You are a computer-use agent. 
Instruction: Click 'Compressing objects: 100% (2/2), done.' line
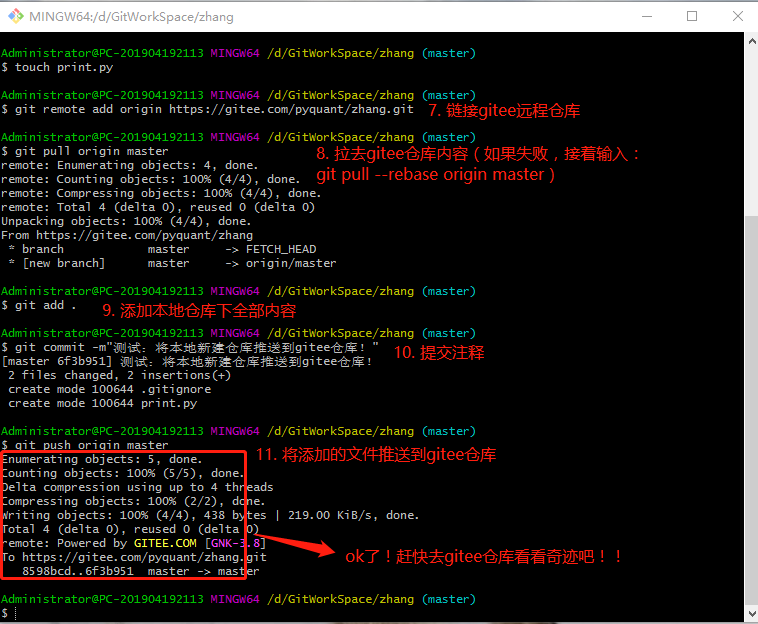click(133, 501)
